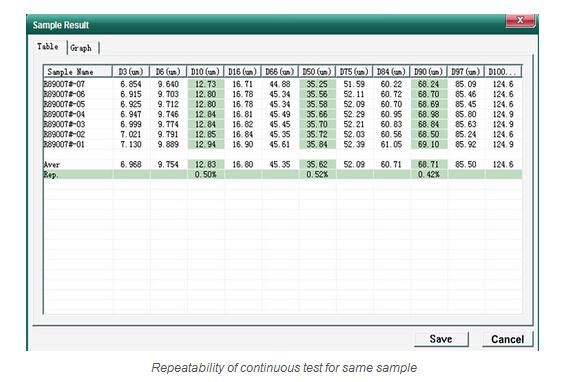Image resolution: width=570 pixels, height=382 pixels.
Task: Click the Aver row label
Action: (x=52, y=164)
